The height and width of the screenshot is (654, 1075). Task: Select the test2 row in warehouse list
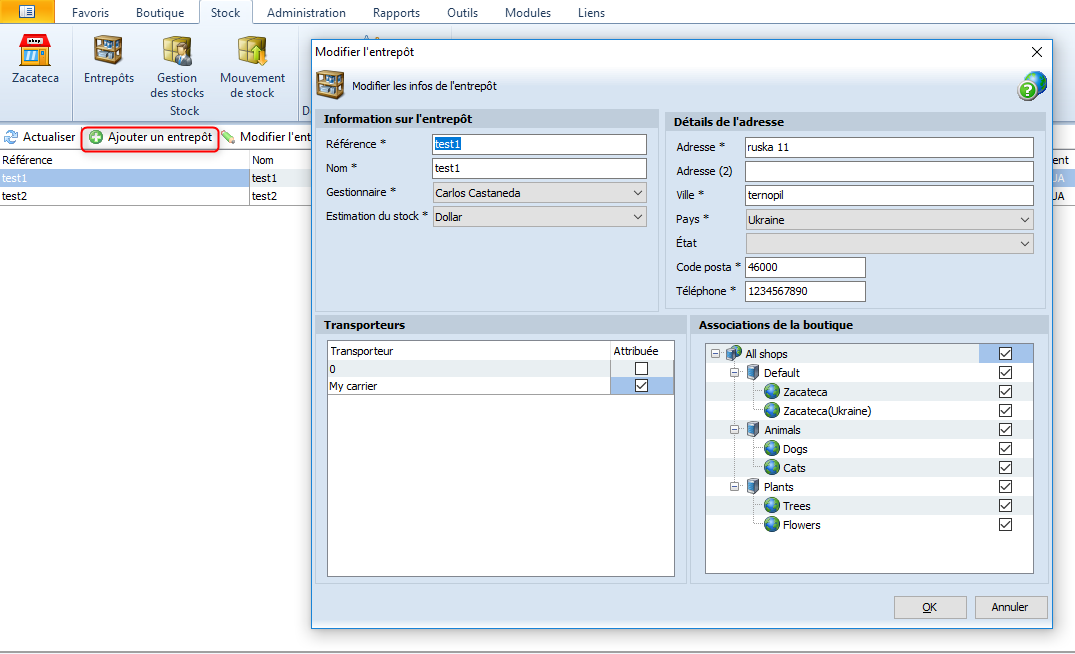[156, 196]
